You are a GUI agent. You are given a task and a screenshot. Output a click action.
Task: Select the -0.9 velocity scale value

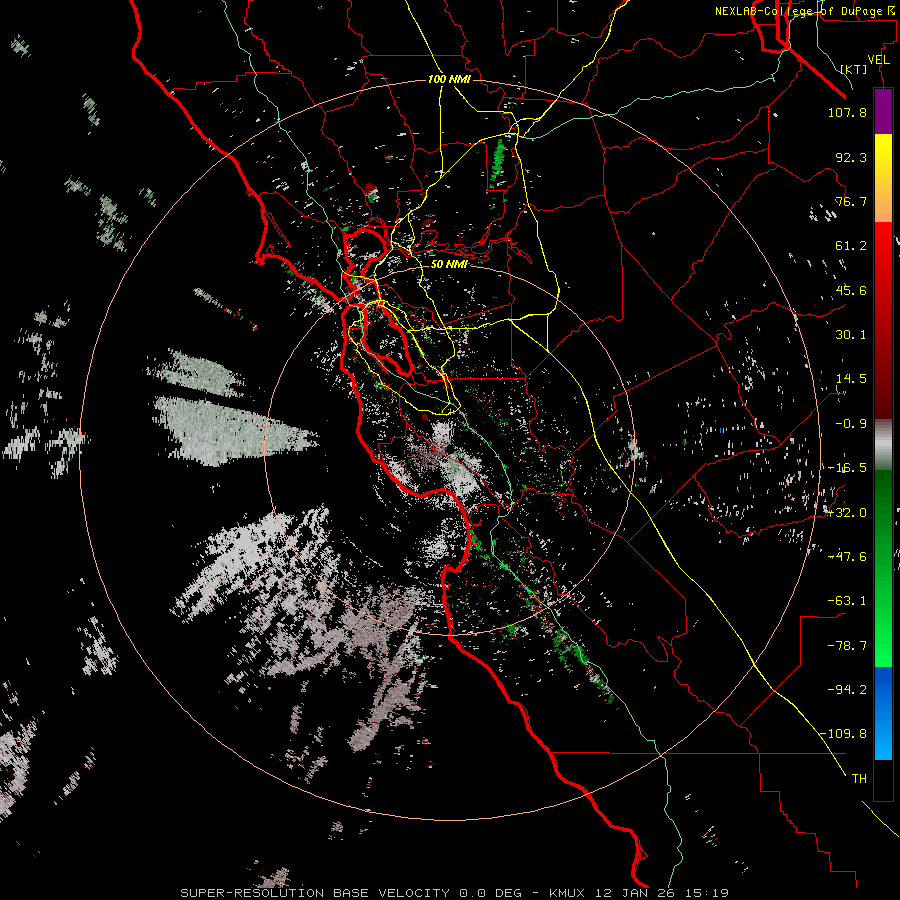click(851, 424)
